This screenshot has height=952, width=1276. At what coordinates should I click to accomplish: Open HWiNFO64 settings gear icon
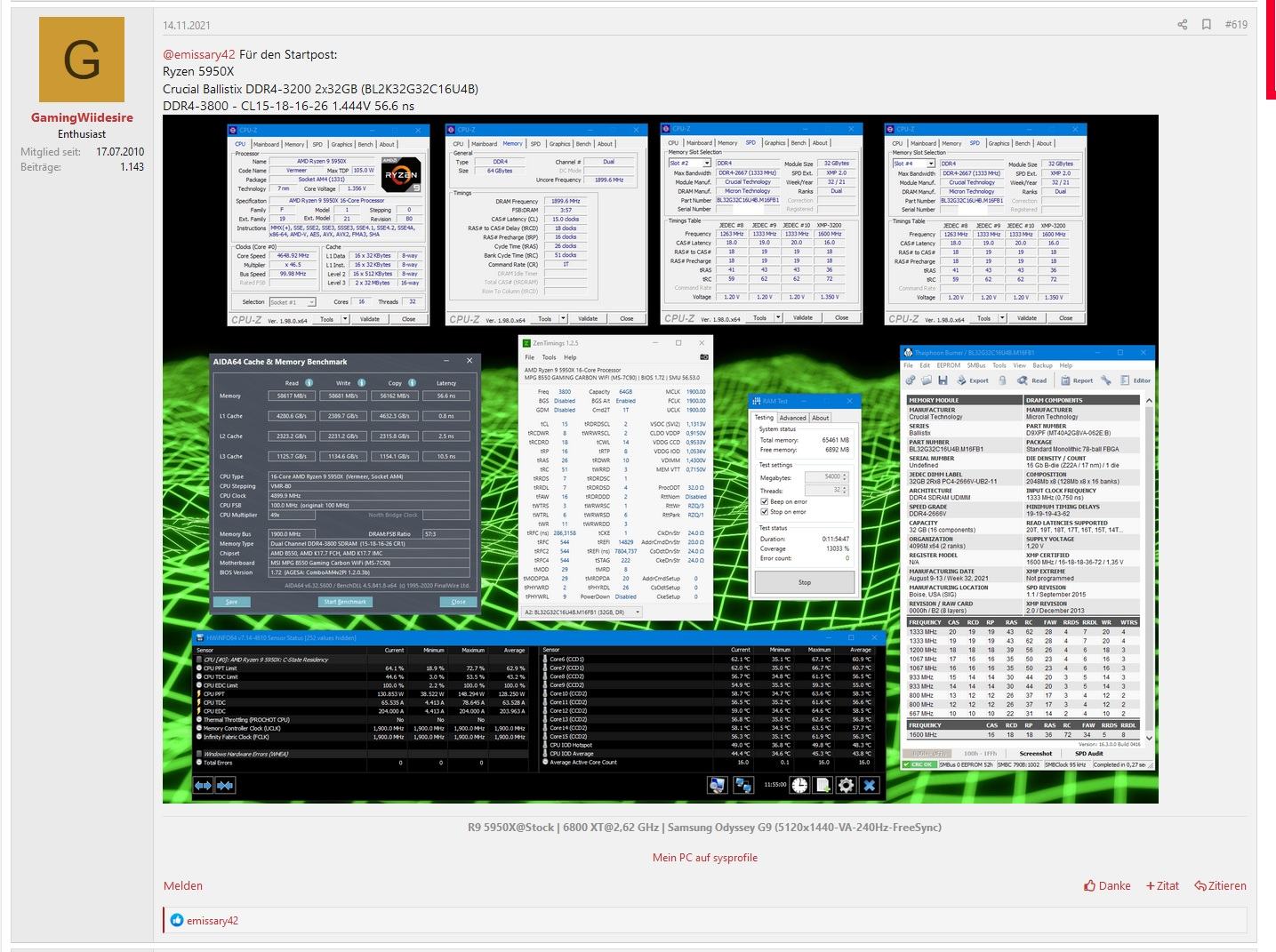[846, 785]
